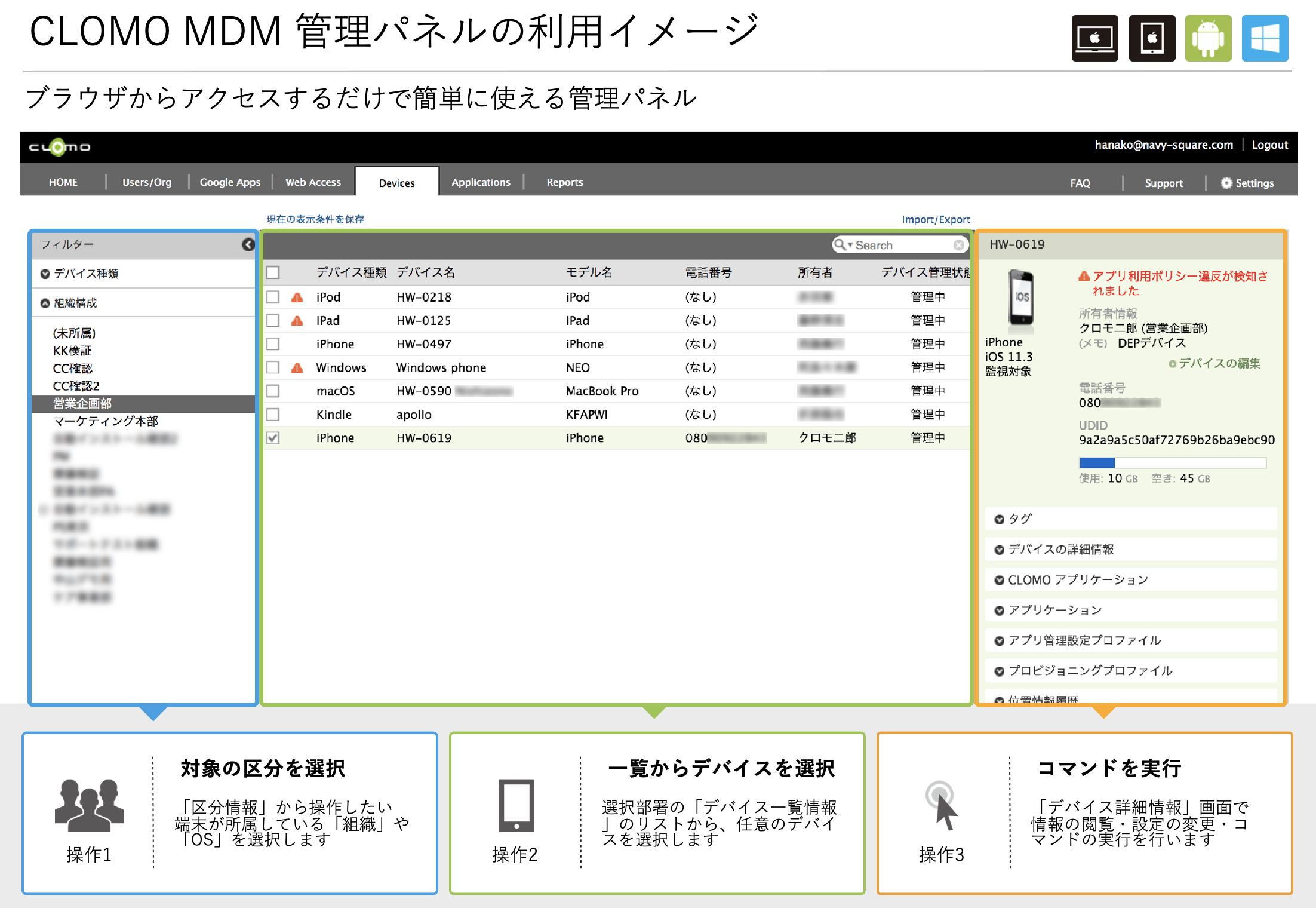Uncheck the iPhone HW-0619 row checkbox
Screen dimensions: 1316x908
[x=273, y=438]
